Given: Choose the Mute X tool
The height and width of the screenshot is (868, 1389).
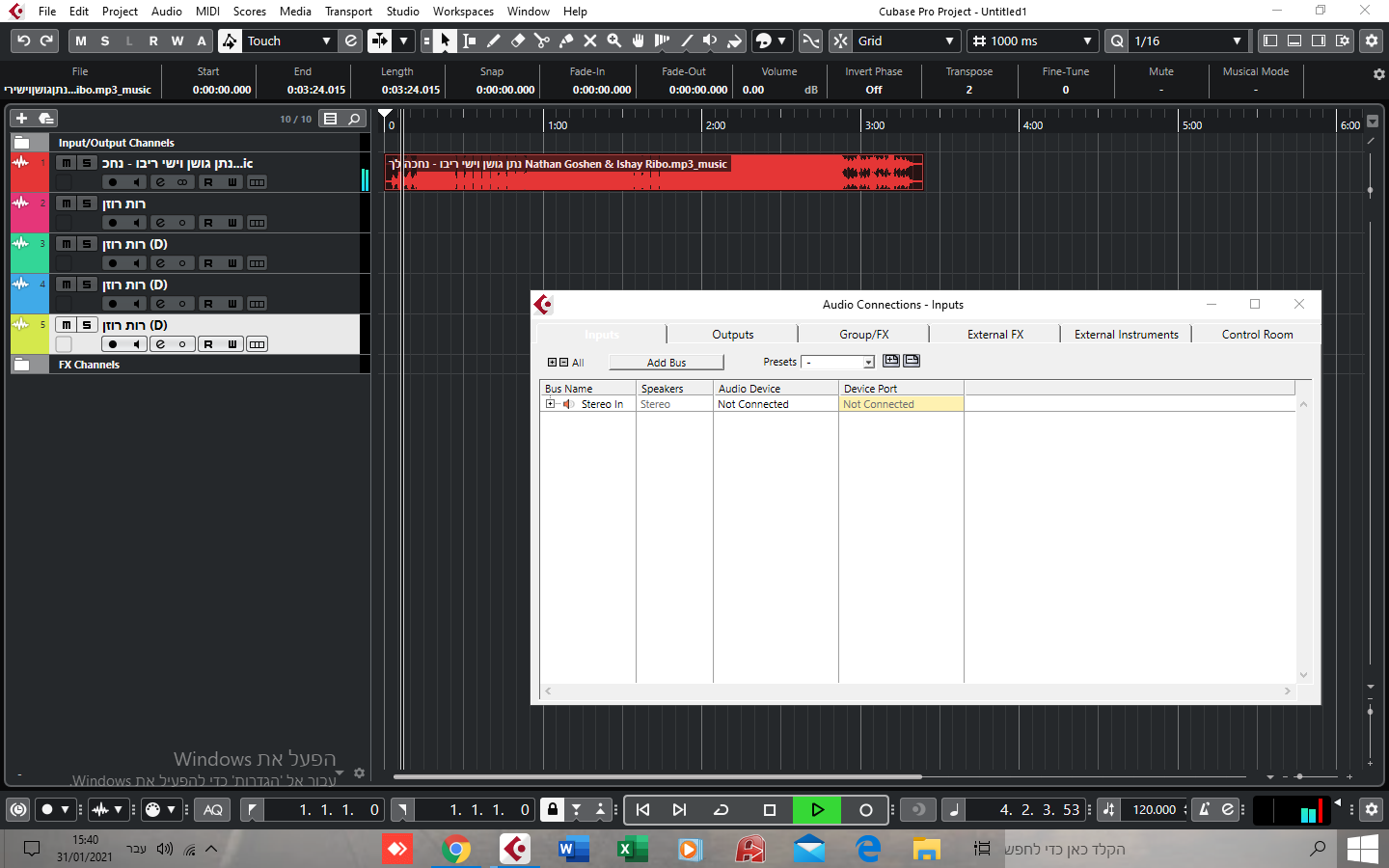Looking at the screenshot, I should (589, 41).
